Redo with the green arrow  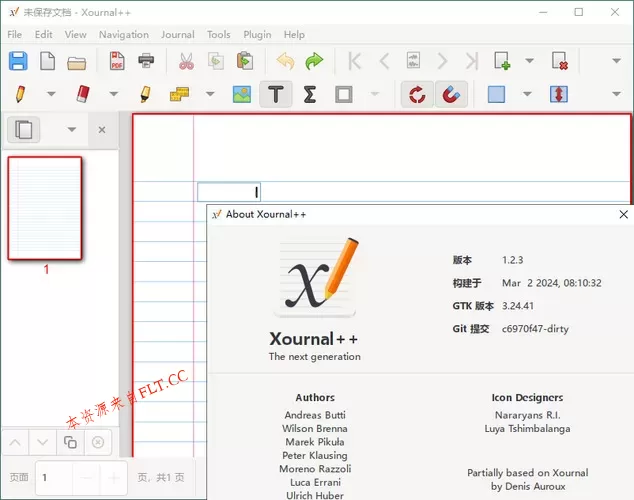(x=314, y=61)
